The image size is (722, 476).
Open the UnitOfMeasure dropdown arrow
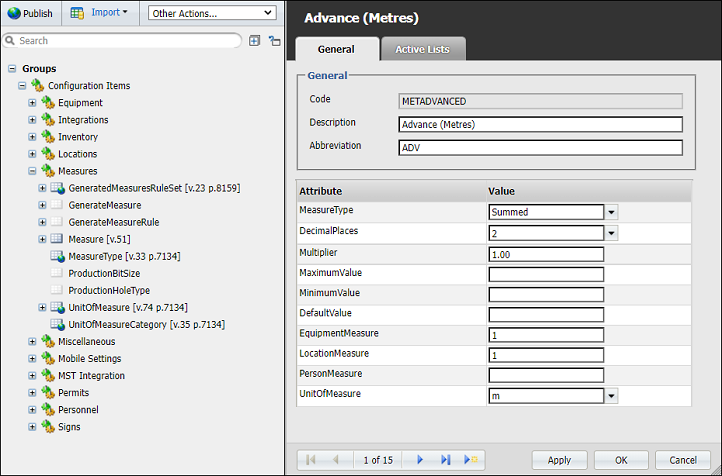(611, 396)
